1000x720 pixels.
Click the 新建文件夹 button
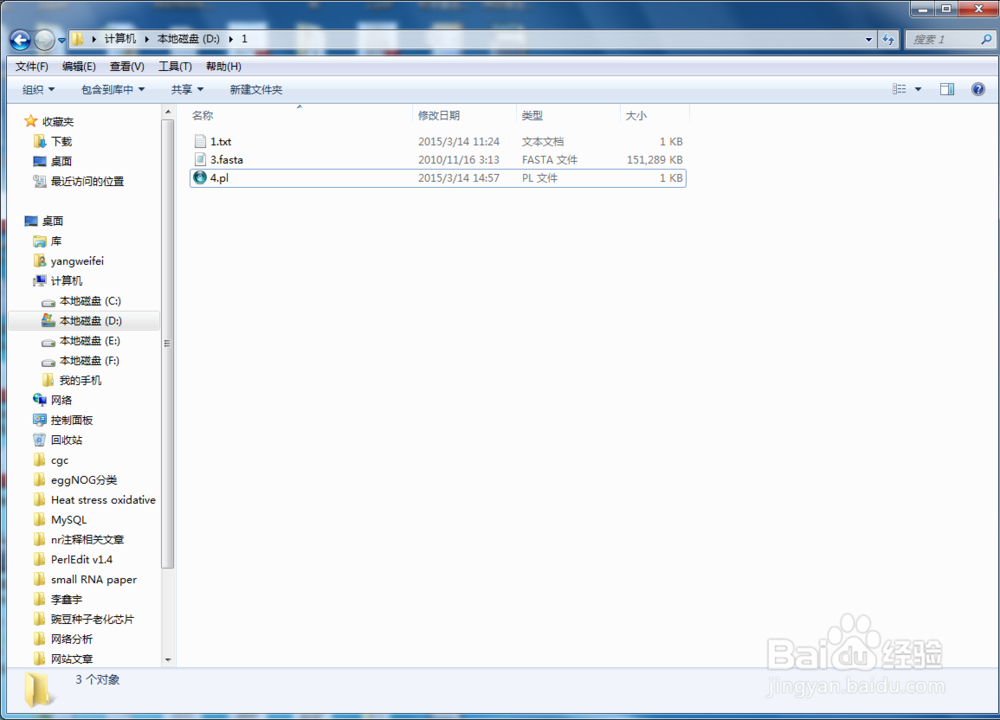click(256, 89)
